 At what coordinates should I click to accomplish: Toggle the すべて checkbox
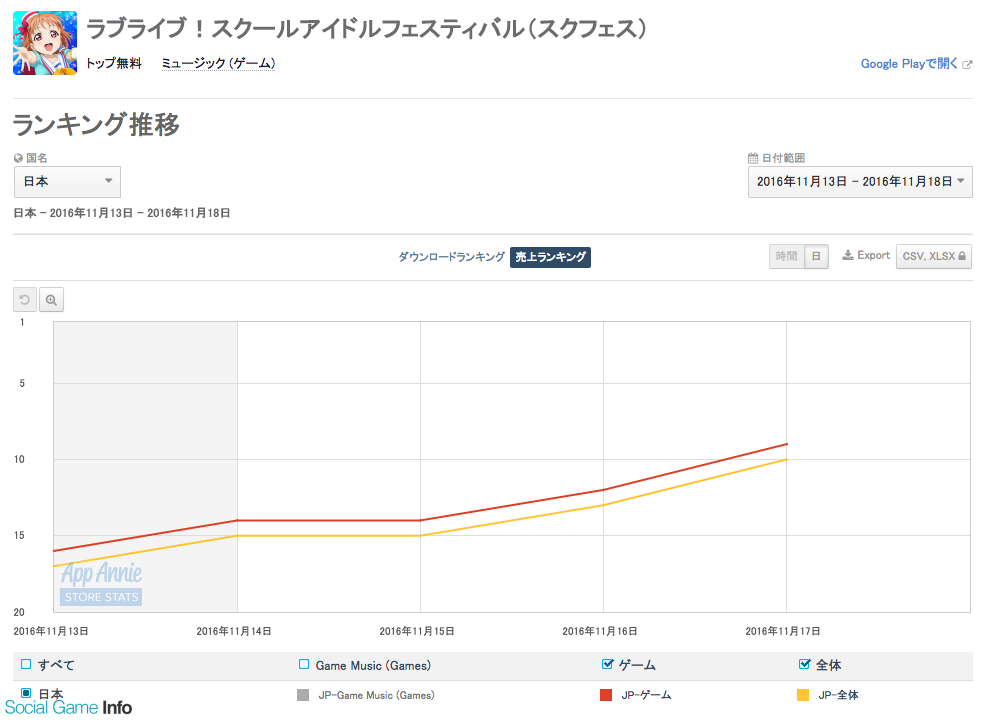tap(26, 664)
